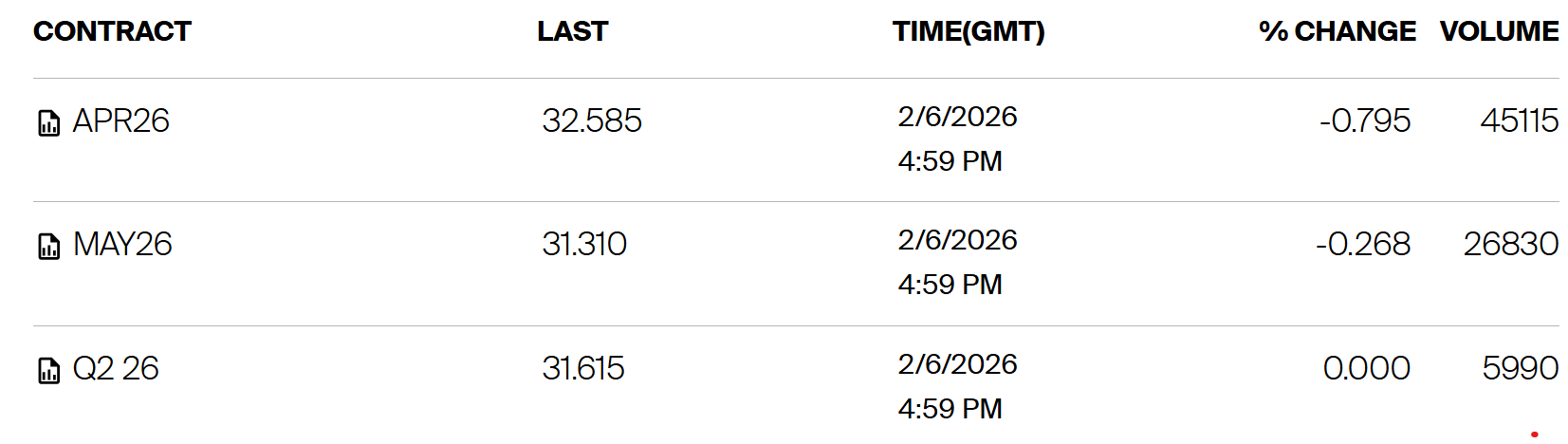
Task: Sort by the VOLUME column header
Action: [1499, 31]
